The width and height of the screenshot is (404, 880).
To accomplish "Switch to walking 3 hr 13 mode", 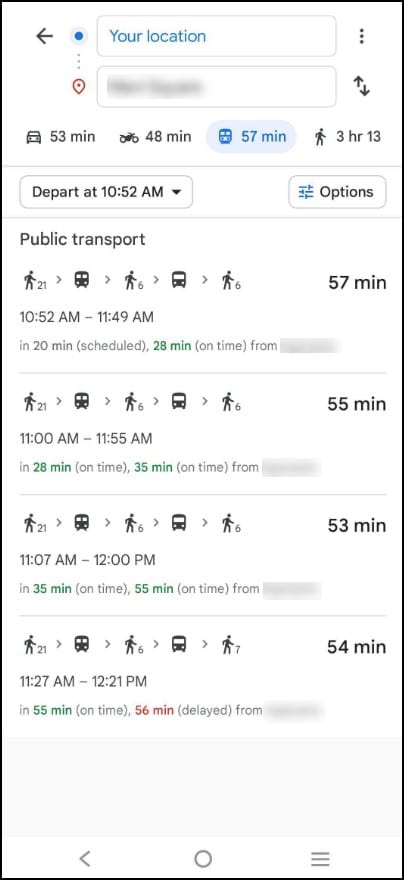I will click(348, 136).
